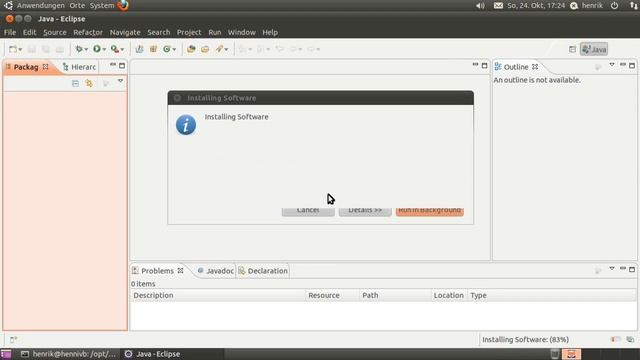The image size is (640, 360).
Task: Maximize the Problems panel
Action: pyautogui.click(x=632, y=269)
